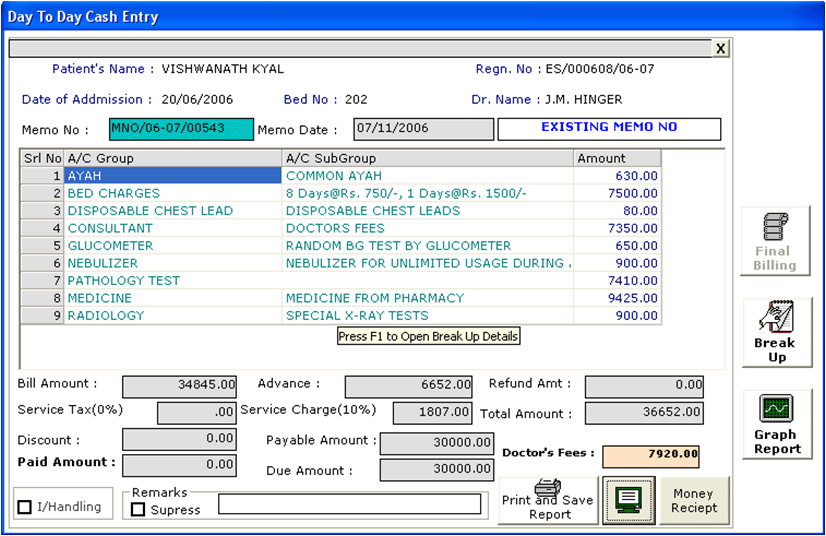Click the 8 Days@Rs. 750/- subgroup cell
Viewport: 826px width, 536px height.
pyautogui.click(x=428, y=193)
